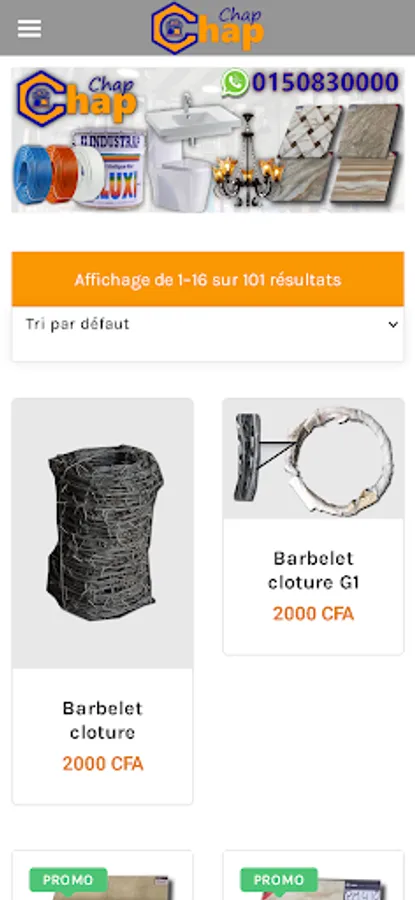This screenshot has height=900, width=415.
Task: Tap 2000 CFA price under Barbelet cloture
Action: [103, 763]
